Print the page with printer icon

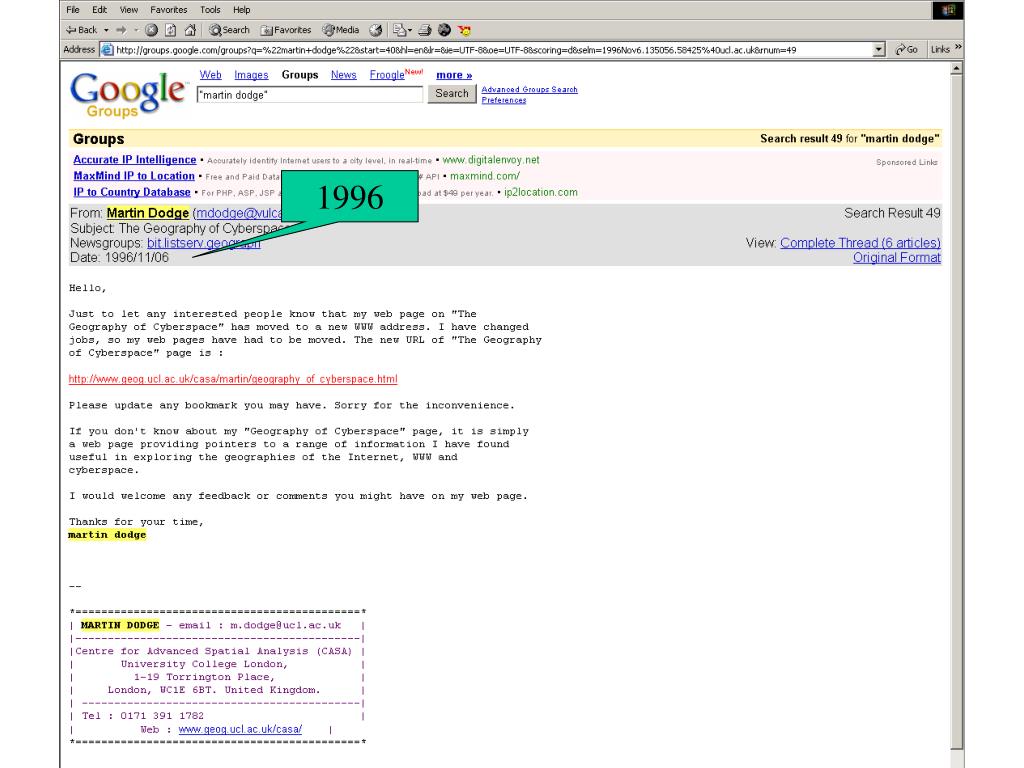click(x=424, y=30)
